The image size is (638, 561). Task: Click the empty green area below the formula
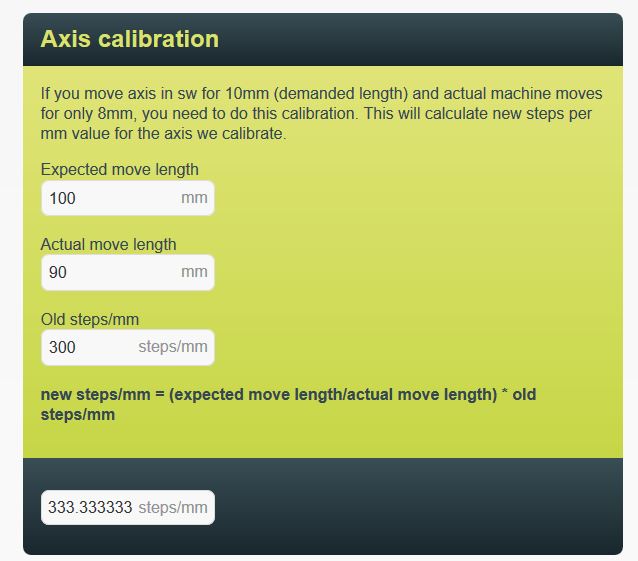pos(320,440)
